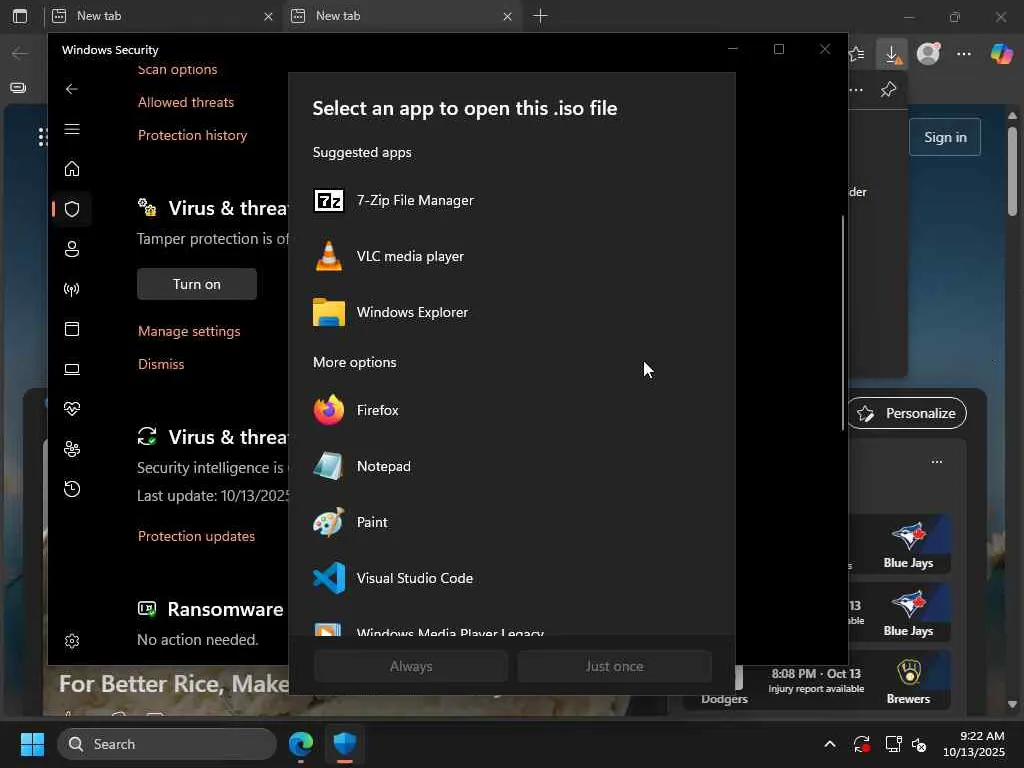Click the Dismiss link
The width and height of the screenshot is (1024, 768).
tap(161, 364)
